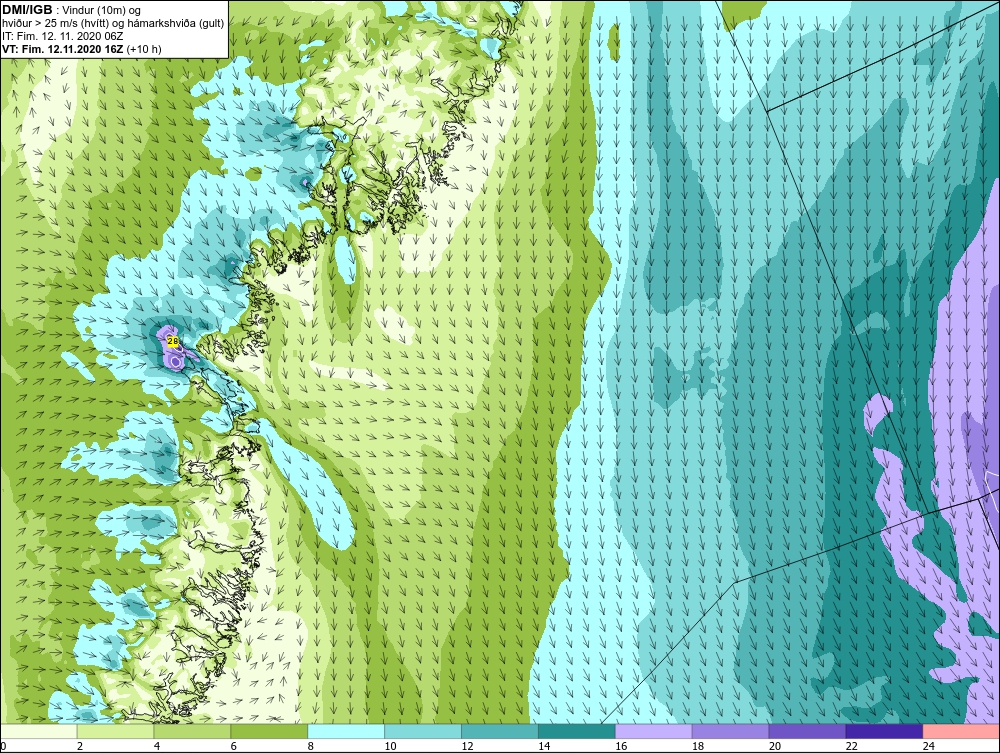
Task: Click the legend scale value 8
Action: [x=311, y=746]
